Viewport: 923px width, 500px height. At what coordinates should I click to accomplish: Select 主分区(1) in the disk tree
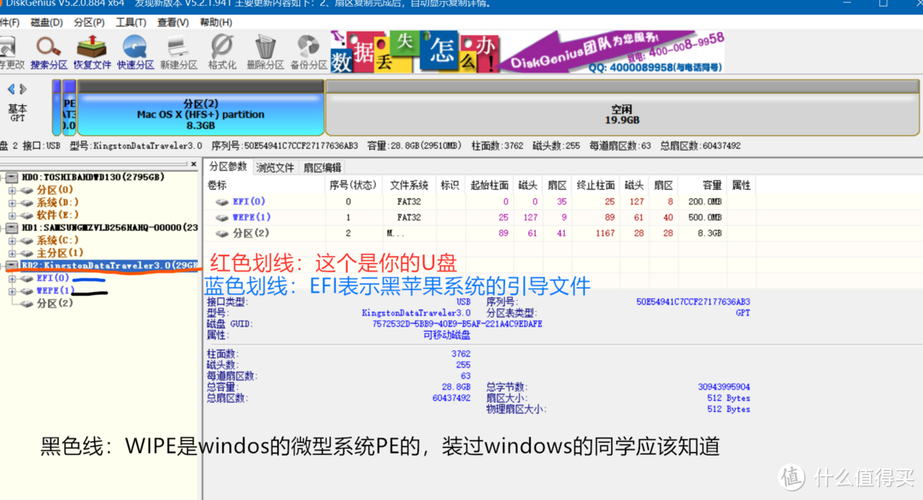point(60,253)
